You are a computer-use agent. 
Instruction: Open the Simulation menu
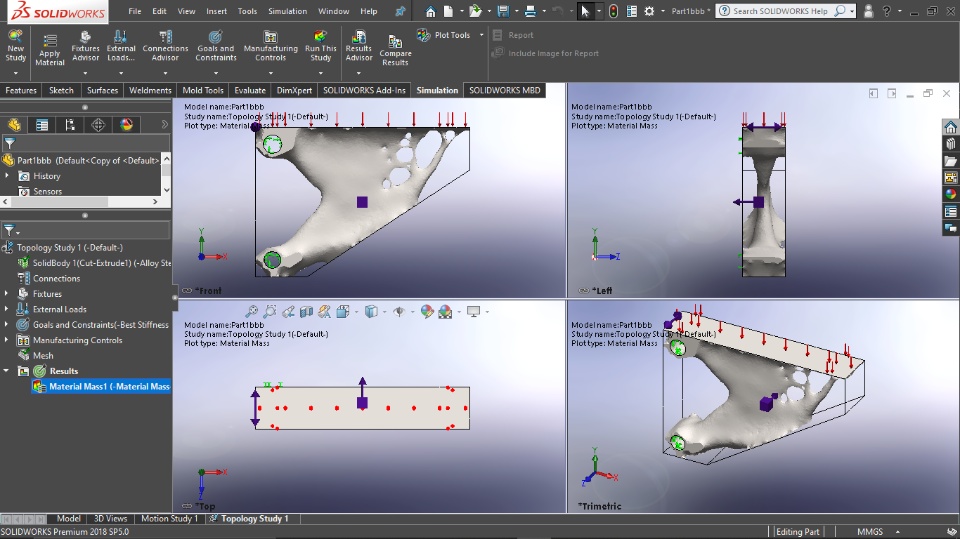click(287, 11)
